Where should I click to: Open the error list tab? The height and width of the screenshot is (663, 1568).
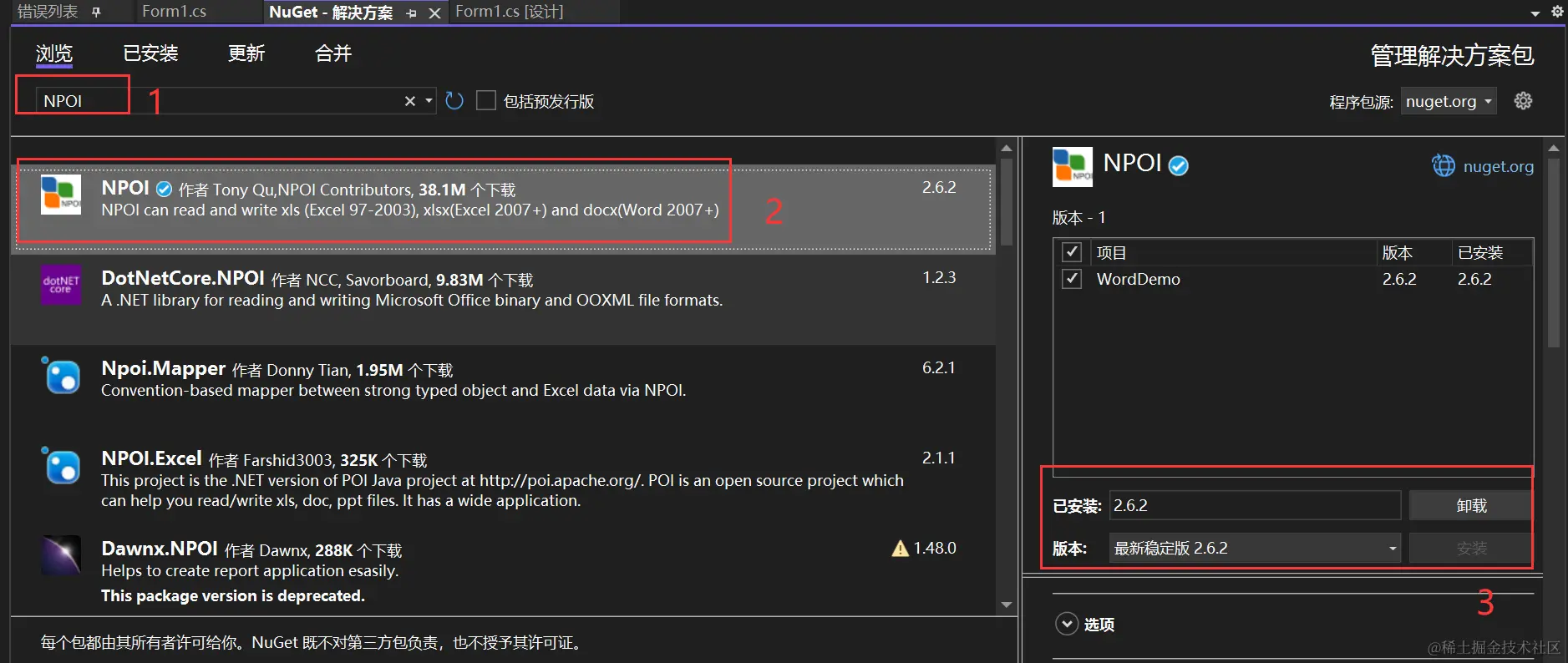click(x=48, y=12)
